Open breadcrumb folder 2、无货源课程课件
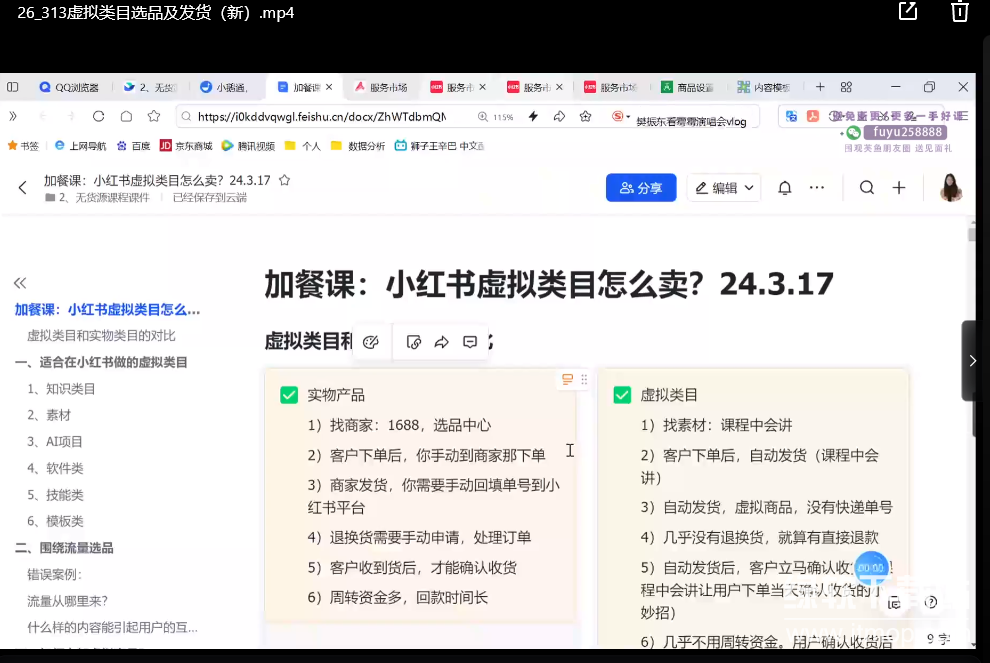This screenshot has width=990, height=663. pos(98,198)
